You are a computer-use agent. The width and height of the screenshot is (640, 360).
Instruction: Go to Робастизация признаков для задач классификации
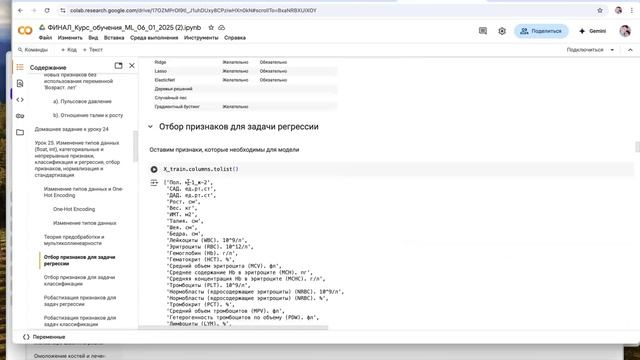click(x=80, y=320)
